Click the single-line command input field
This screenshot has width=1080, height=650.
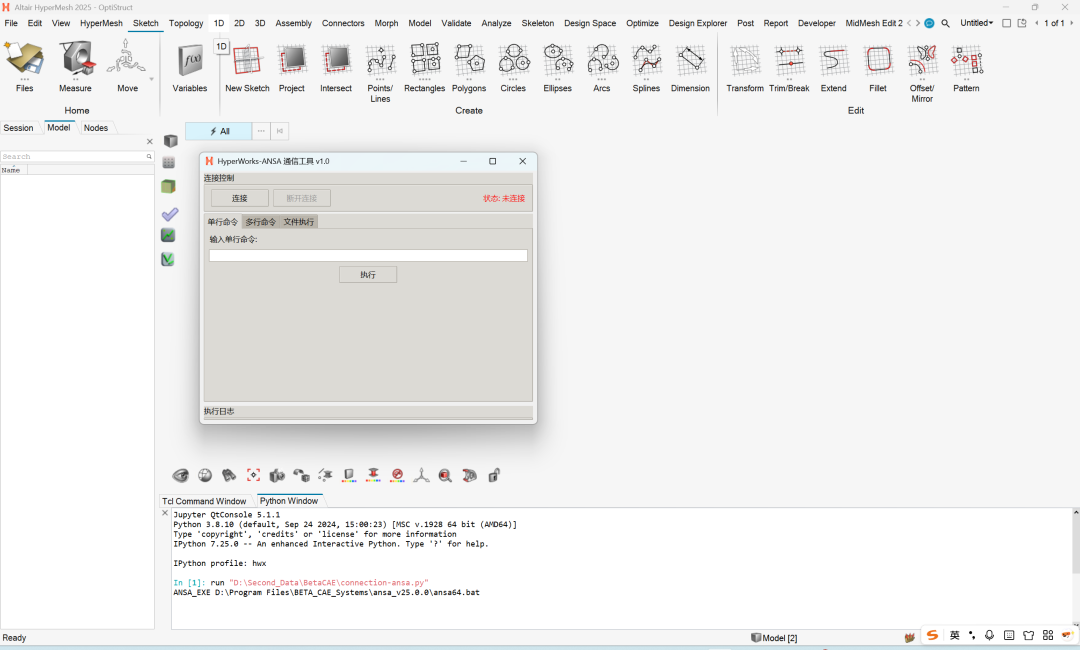[x=368, y=256]
